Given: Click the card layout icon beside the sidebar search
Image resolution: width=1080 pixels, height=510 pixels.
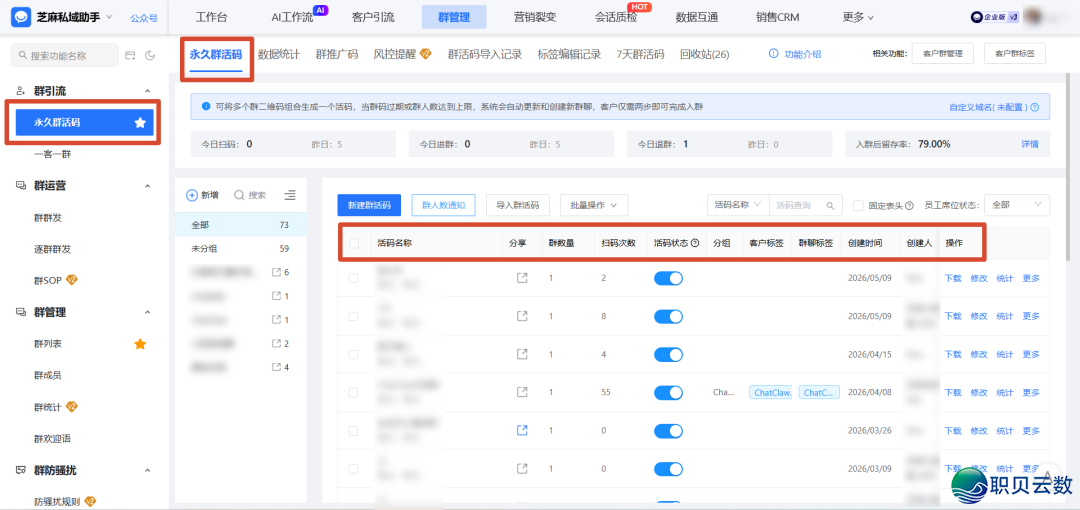Looking at the screenshot, I should [x=130, y=56].
